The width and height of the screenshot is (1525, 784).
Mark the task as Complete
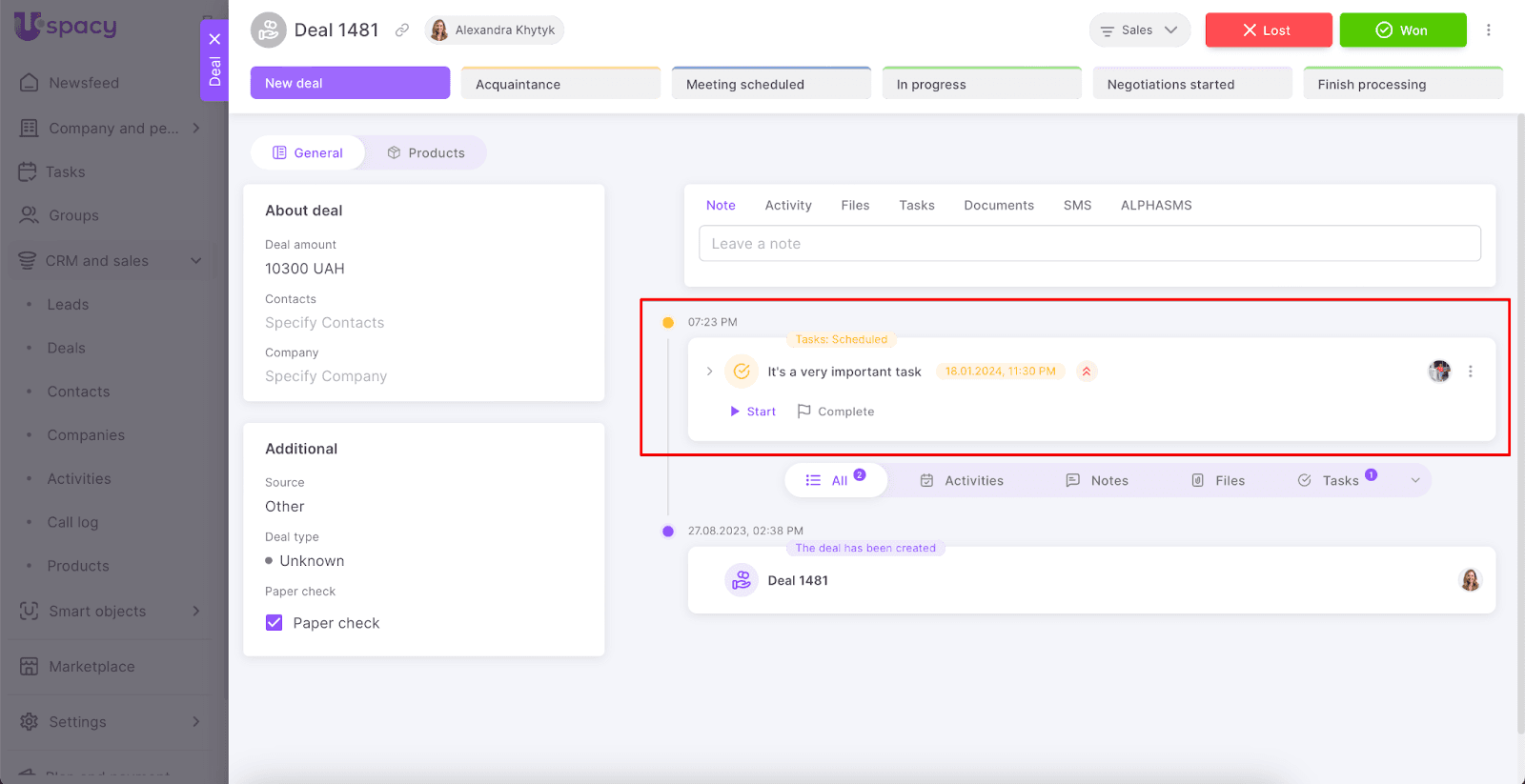(x=836, y=412)
